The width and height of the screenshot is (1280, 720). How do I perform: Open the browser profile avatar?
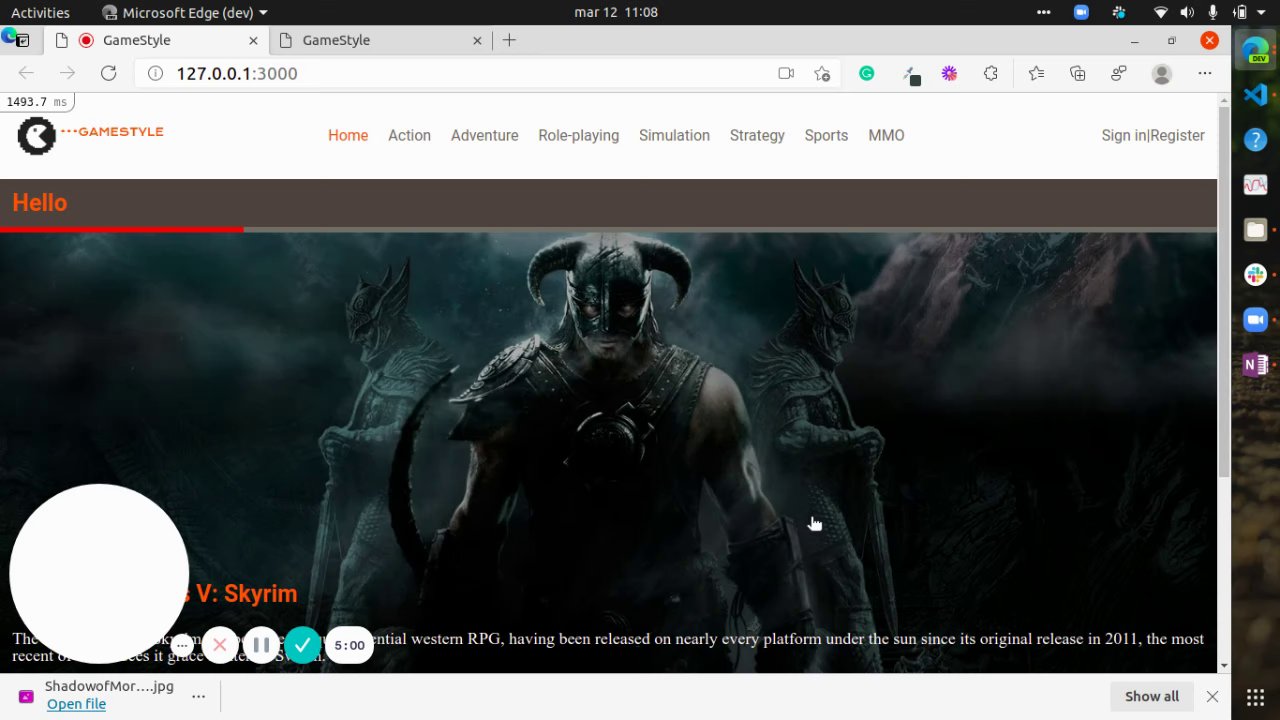1162,73
